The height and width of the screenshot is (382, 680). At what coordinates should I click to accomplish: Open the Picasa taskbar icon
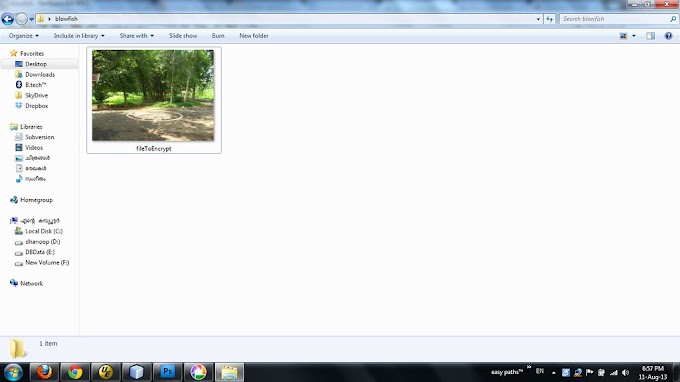(198, 372)
